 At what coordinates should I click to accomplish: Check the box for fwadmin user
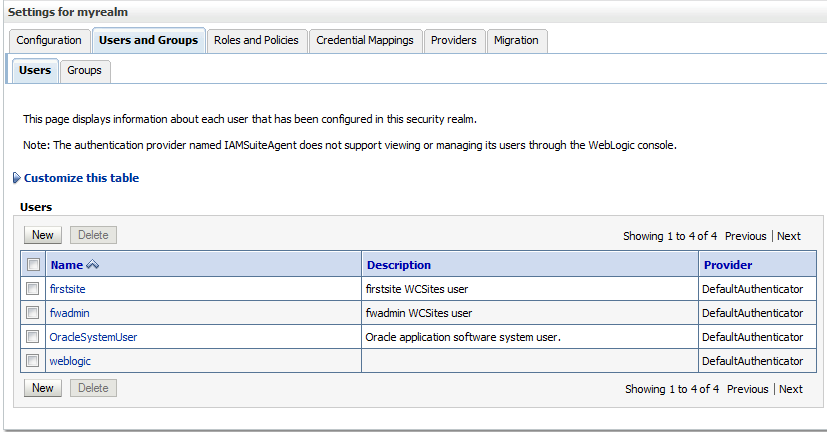pos(33,313)
